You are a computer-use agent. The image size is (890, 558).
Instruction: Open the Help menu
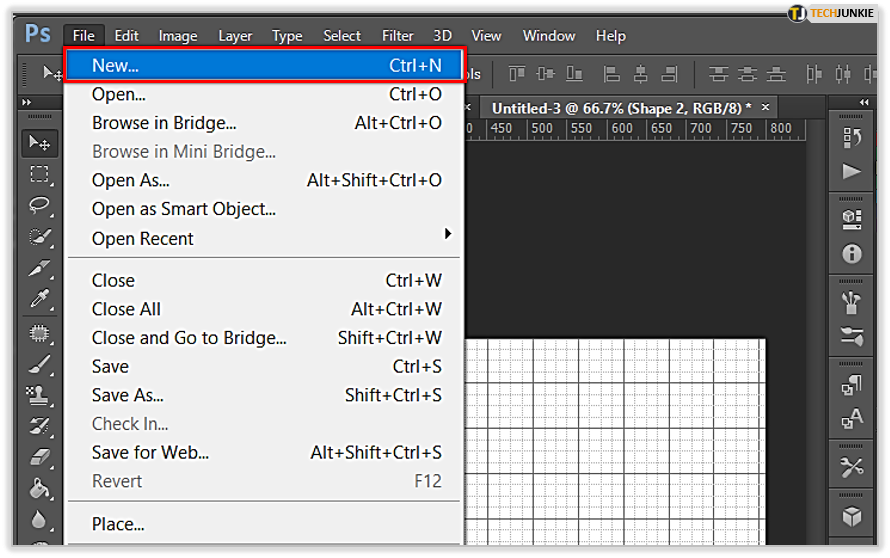click(x=611, y=36)
